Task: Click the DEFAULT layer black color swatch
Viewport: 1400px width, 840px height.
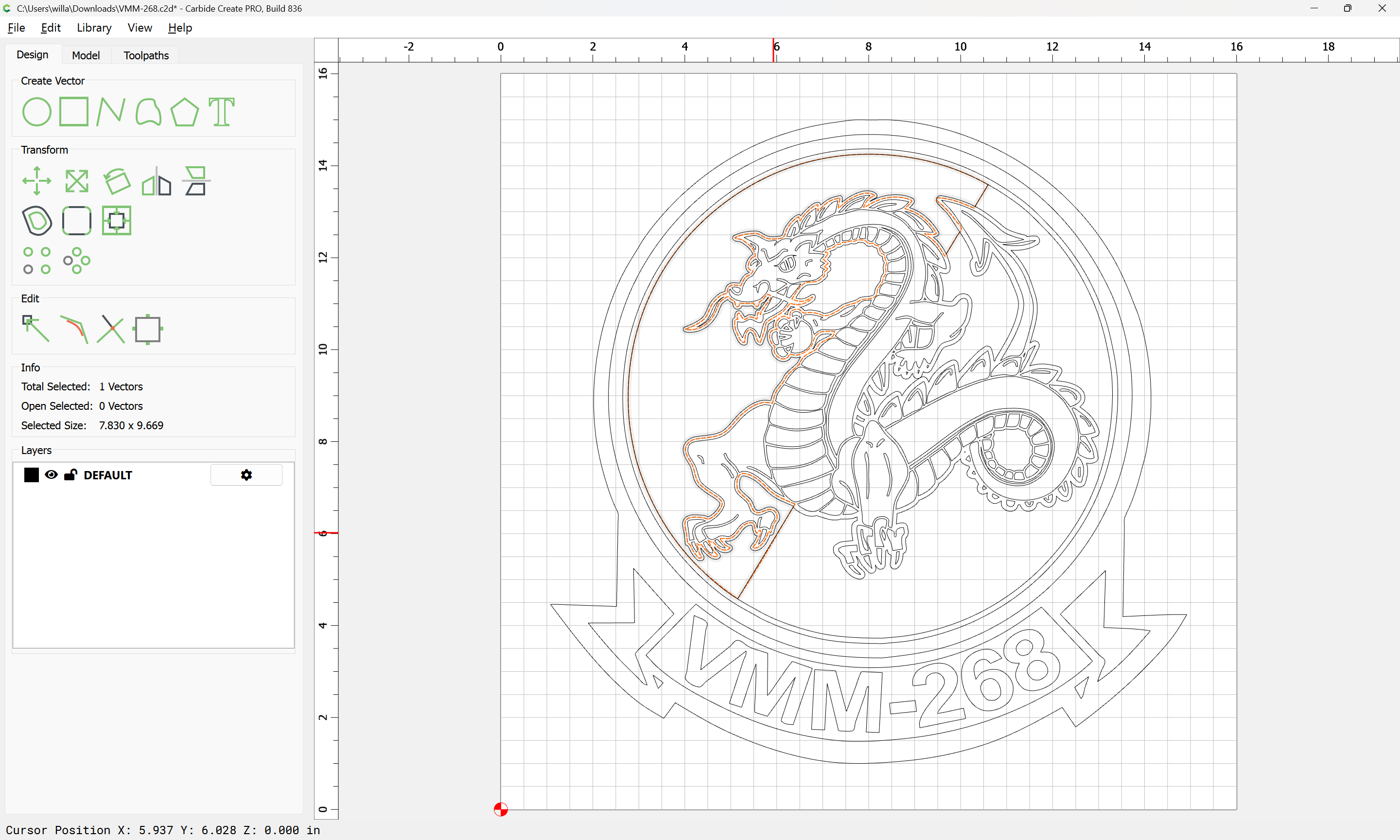Action: (32, 475)
